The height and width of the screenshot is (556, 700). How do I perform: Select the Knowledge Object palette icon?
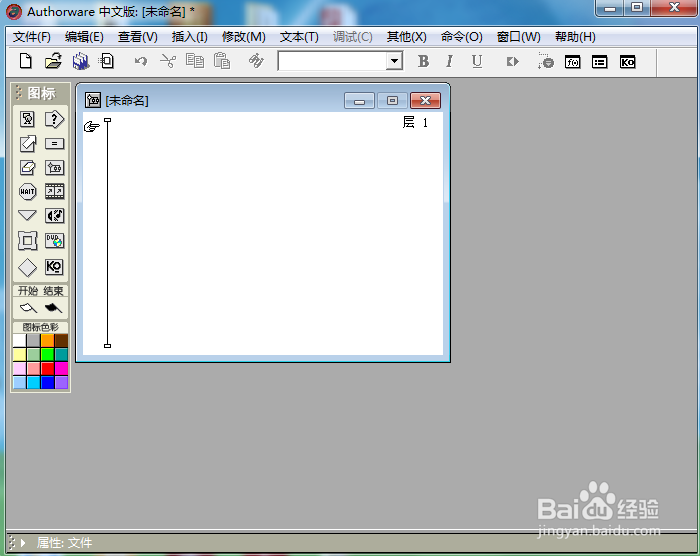[x=54, y=267]
